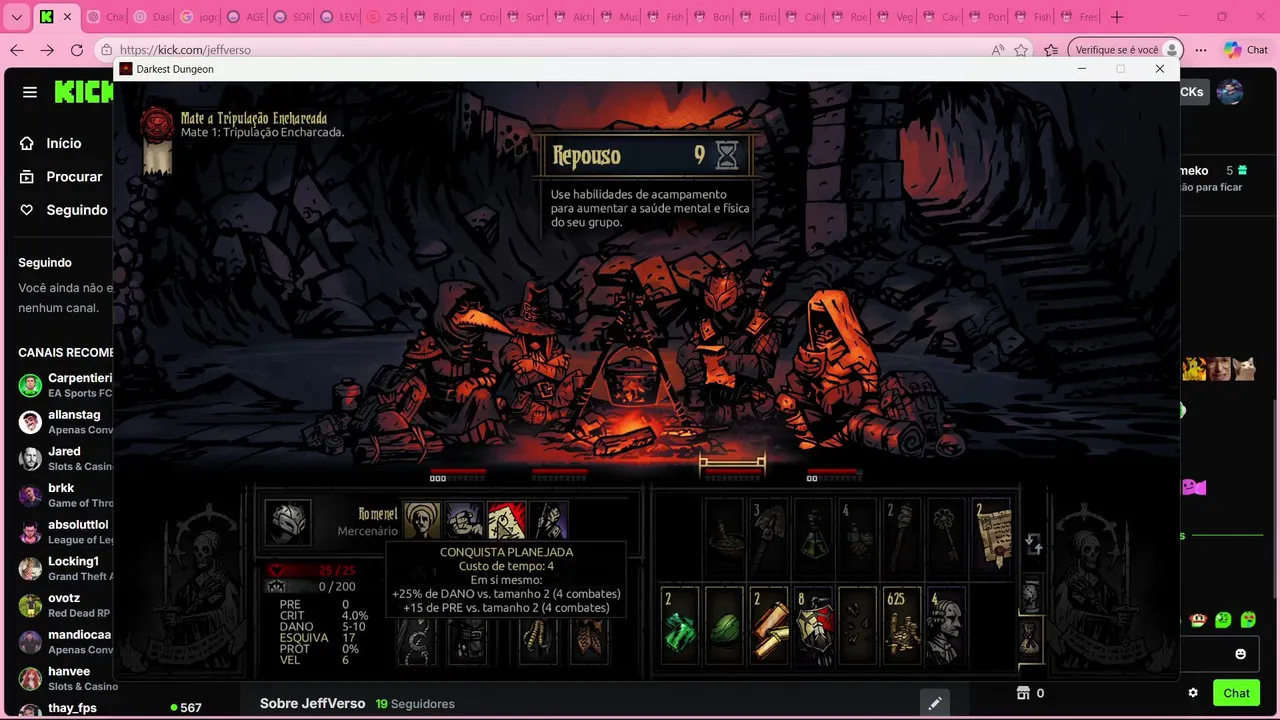The image size is (1280, 720).
Task: Refresh the browser page
Action: (77, 50)
